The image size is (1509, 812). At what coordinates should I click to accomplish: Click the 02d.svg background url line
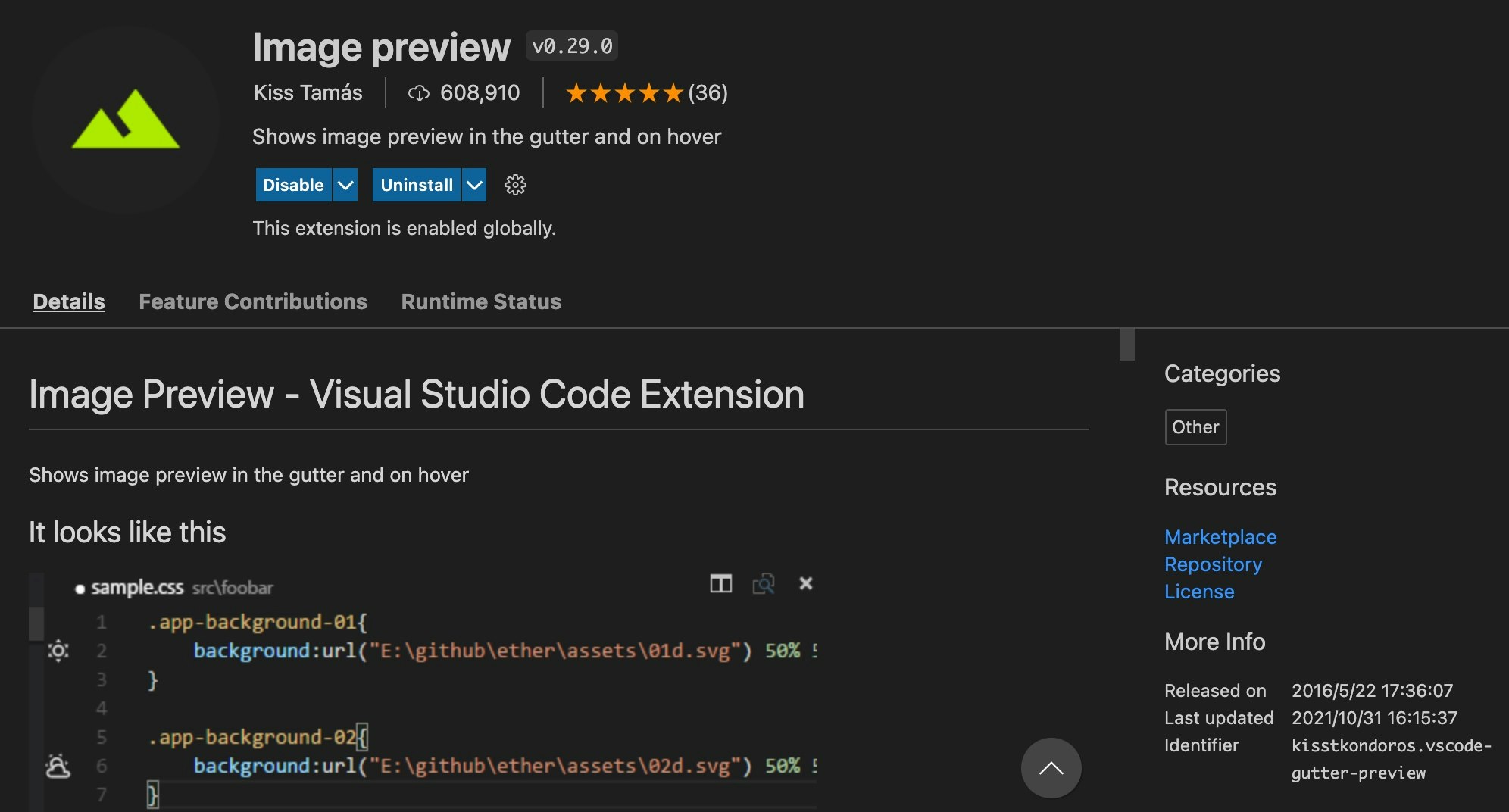tap(505, 766)
